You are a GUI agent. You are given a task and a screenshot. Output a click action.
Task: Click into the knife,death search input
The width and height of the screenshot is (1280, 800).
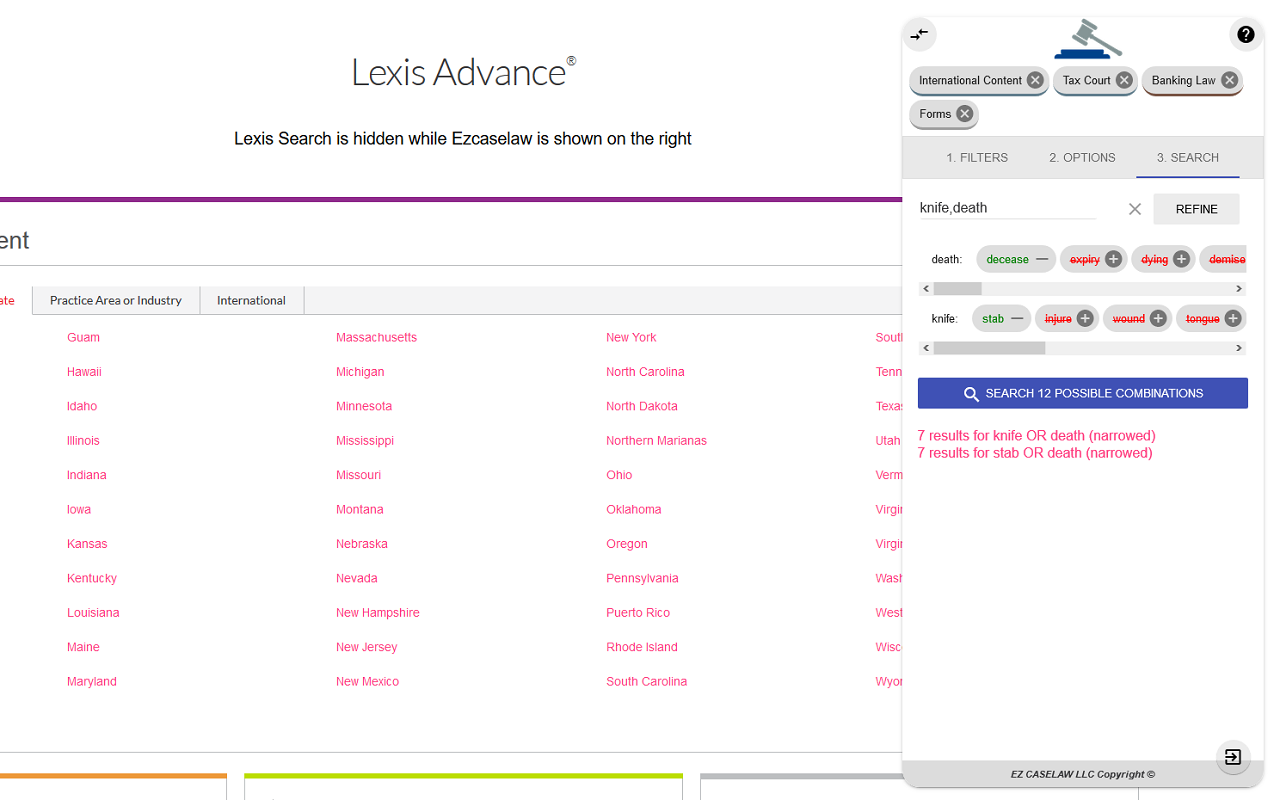point(1007,208)
